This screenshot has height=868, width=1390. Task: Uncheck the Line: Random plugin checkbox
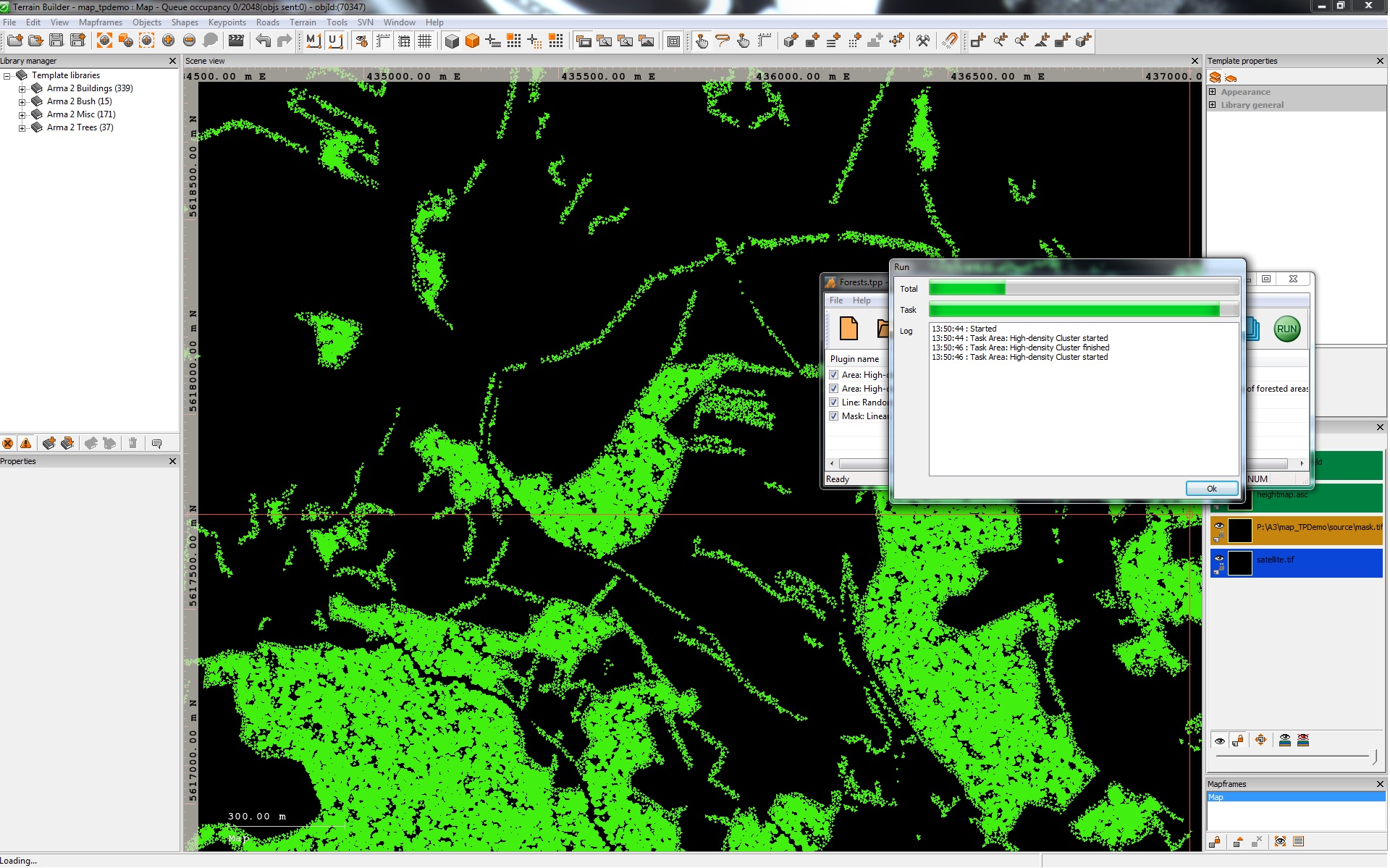(x=834, y=403)
